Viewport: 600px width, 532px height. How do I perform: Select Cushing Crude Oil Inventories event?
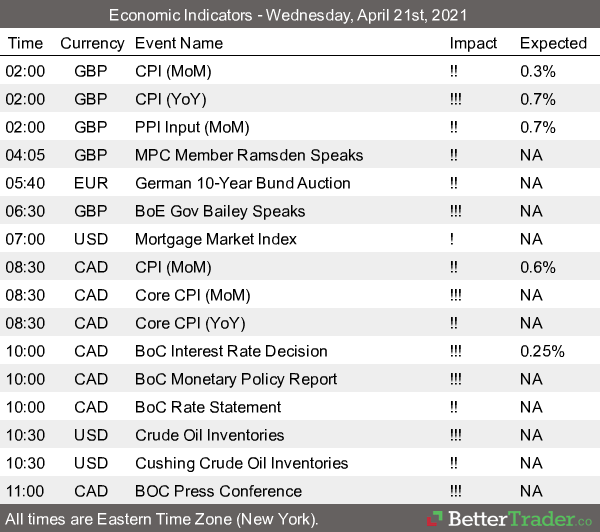241,463
